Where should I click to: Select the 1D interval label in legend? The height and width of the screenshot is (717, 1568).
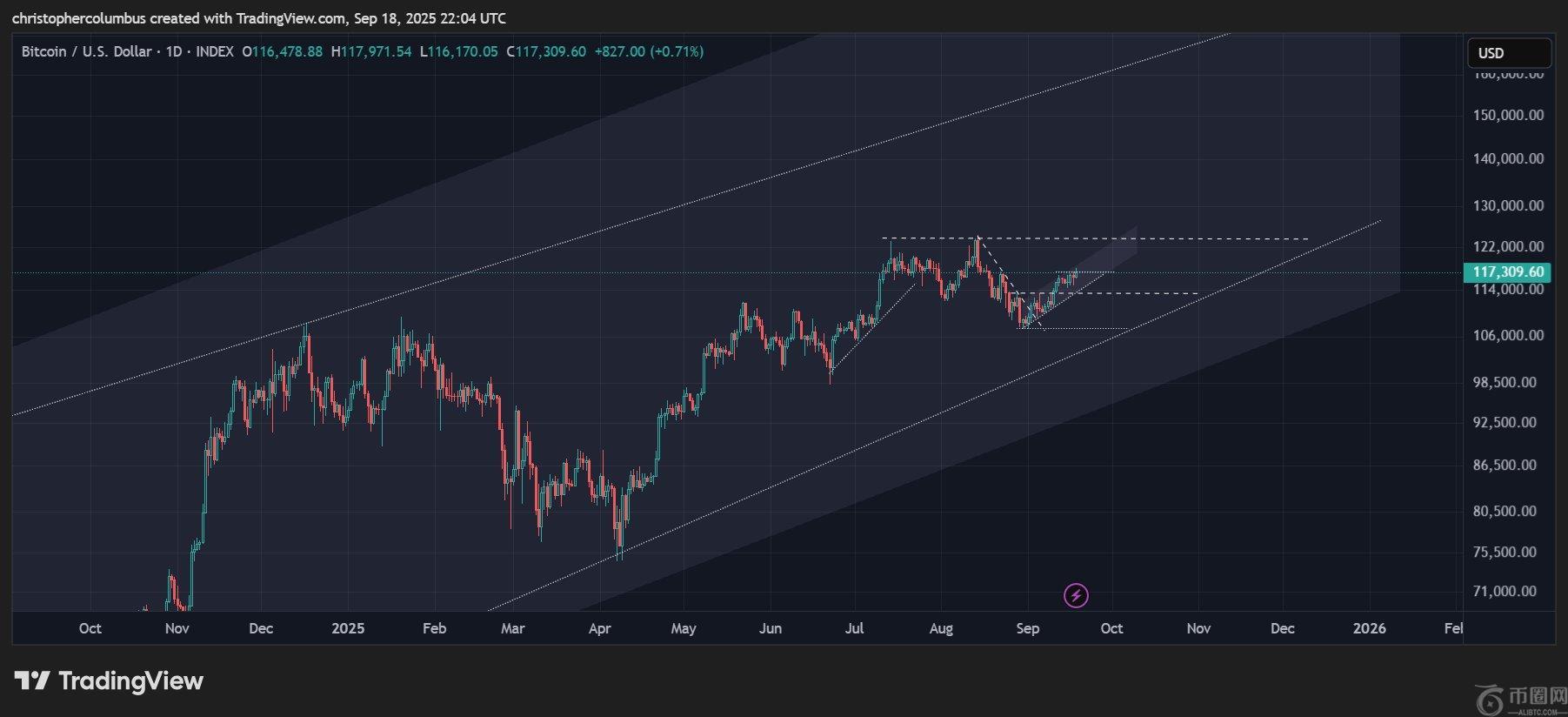tap(173, 51)
